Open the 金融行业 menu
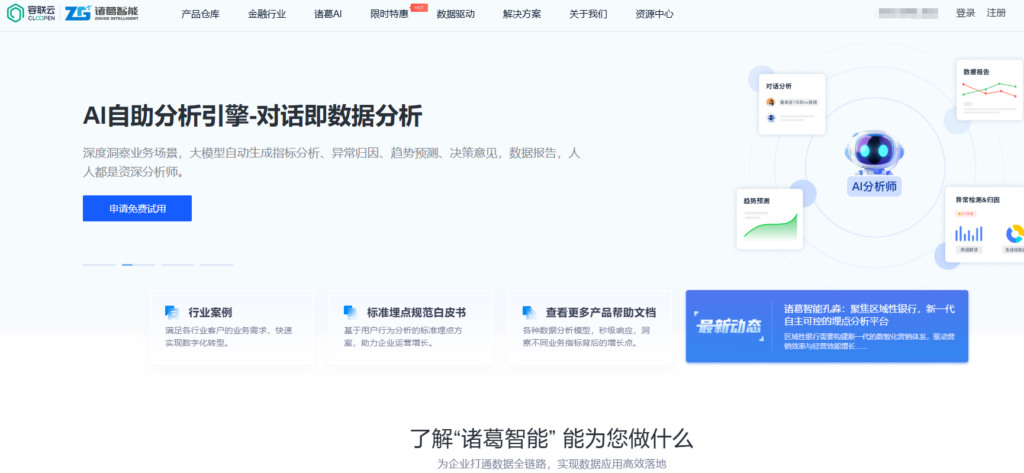 pyautogui.click(x=267, y=14)
